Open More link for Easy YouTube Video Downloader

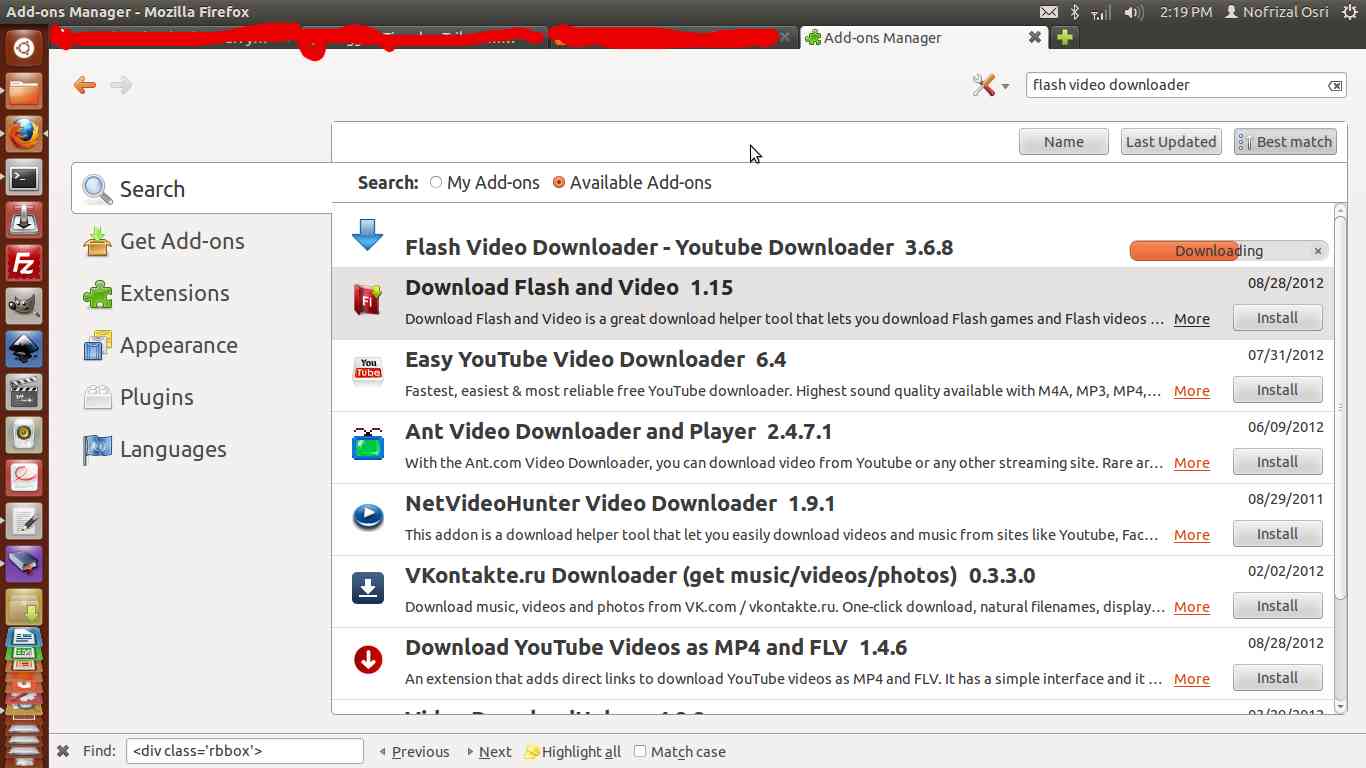point(1192,391)
